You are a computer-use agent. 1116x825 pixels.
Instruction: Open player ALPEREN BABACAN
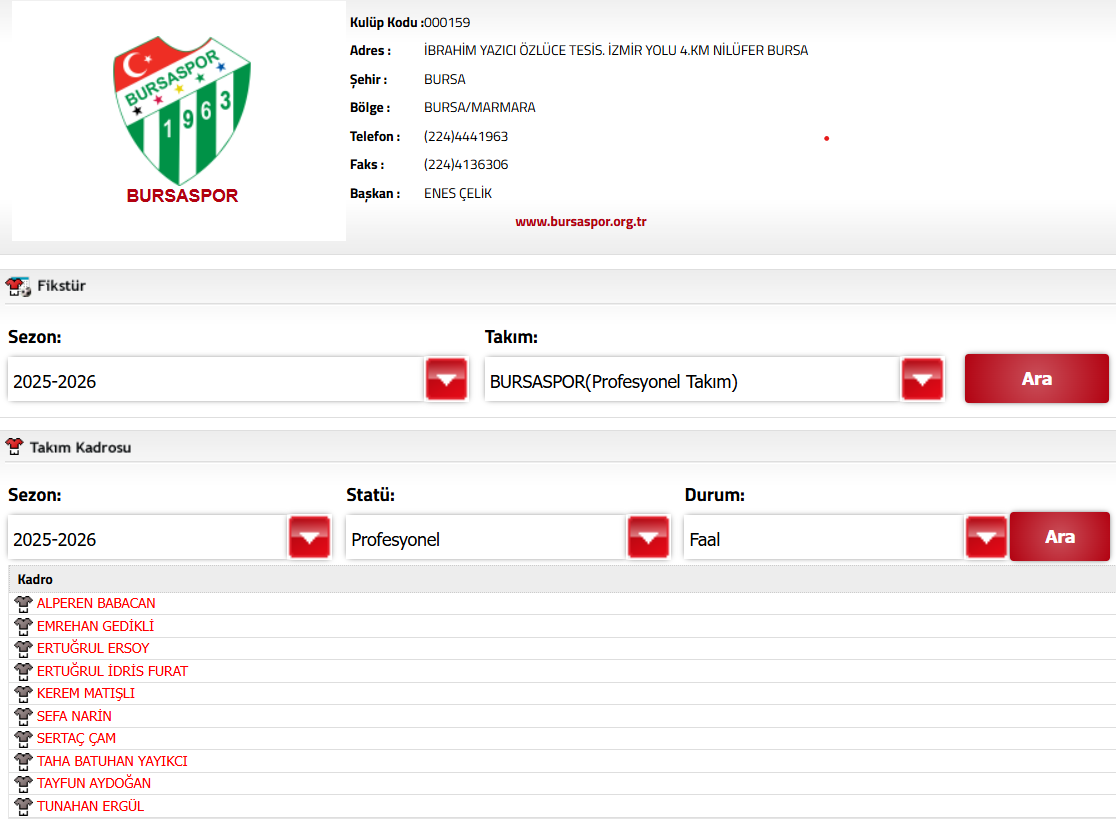(96, 604)
